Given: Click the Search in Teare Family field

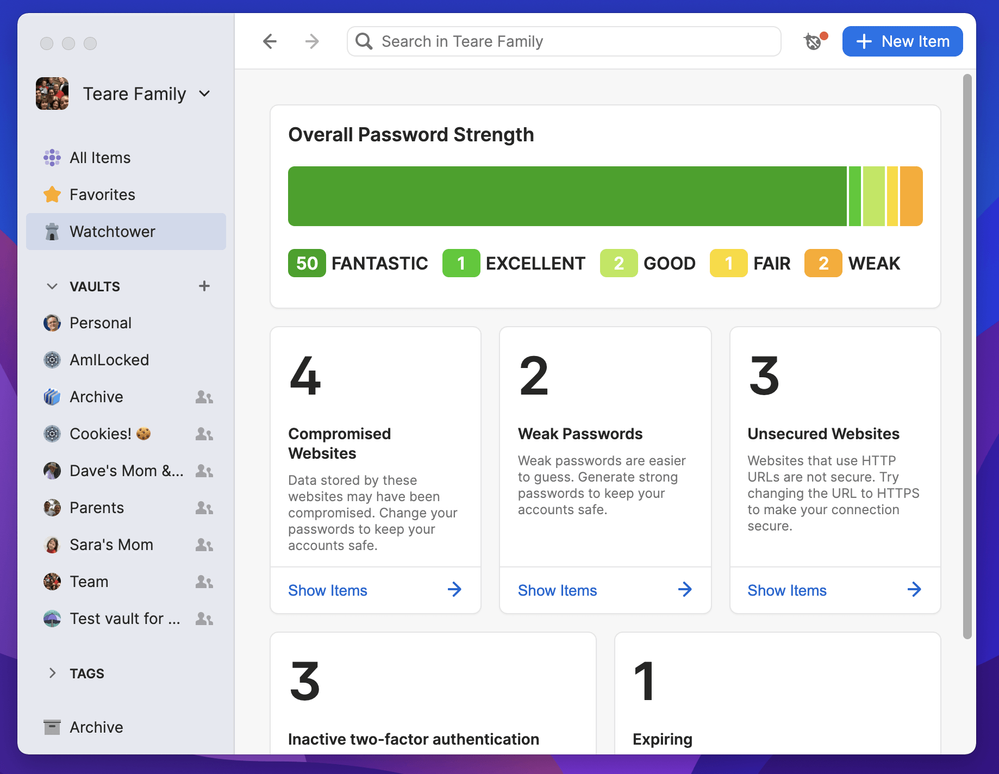Looking at the screenshot, I should point(563,41).
